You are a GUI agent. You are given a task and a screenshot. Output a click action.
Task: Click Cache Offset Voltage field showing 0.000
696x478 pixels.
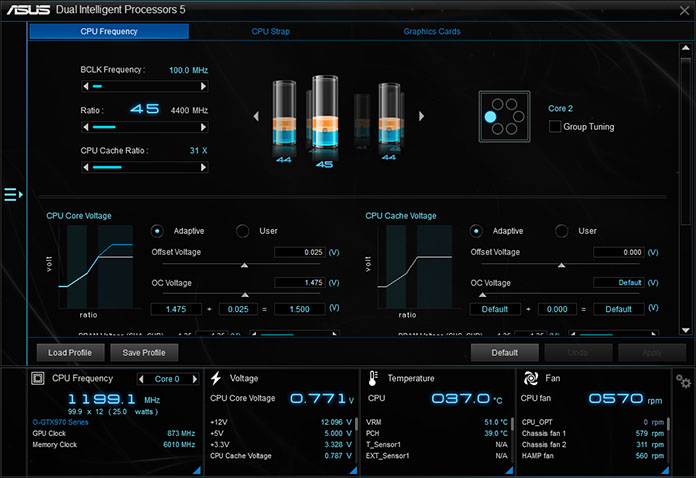(x=619, y=252)
